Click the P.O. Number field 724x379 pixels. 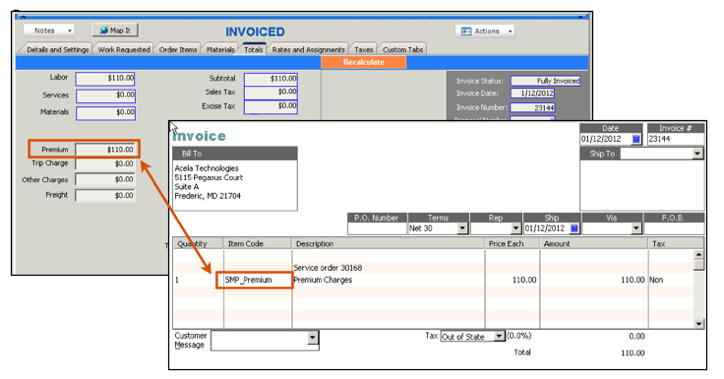click(x=377, y=229)
